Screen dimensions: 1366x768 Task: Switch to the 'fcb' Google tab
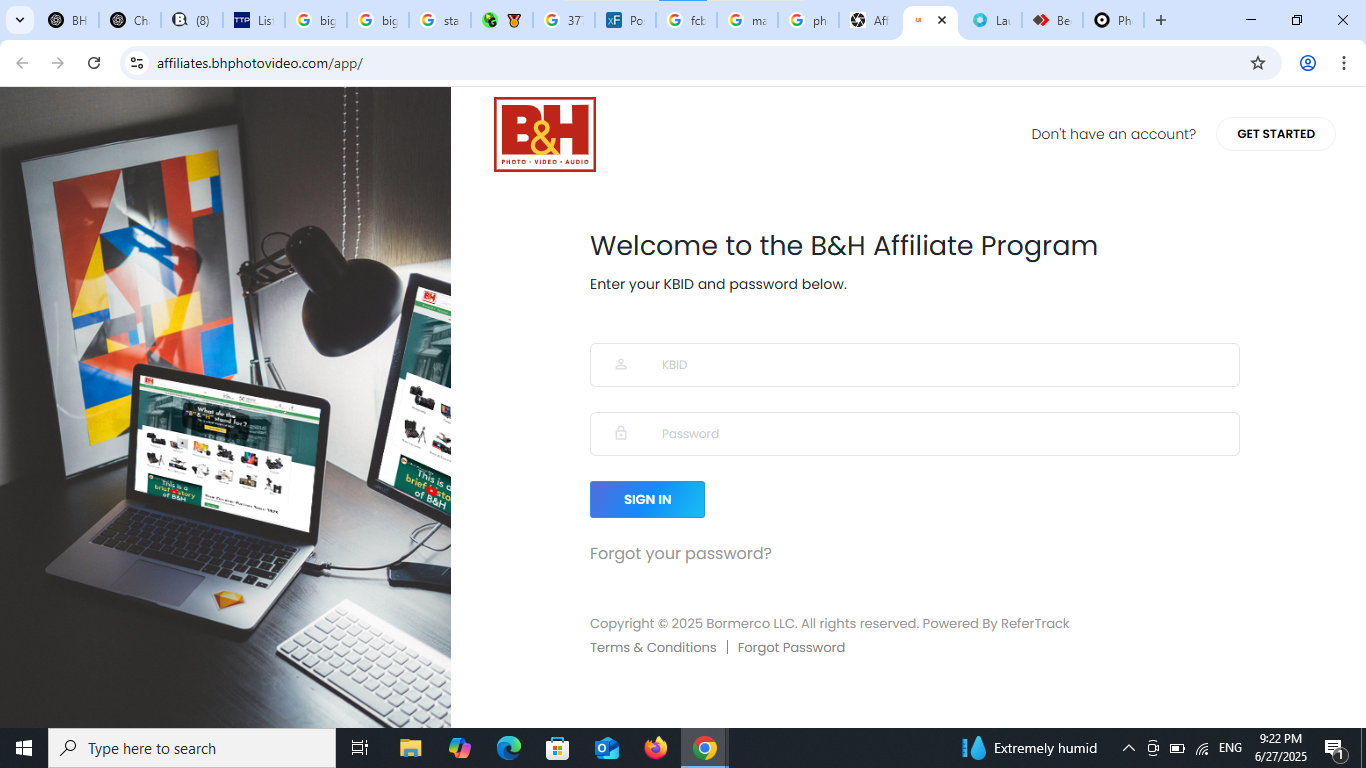(x=686, y=20)
